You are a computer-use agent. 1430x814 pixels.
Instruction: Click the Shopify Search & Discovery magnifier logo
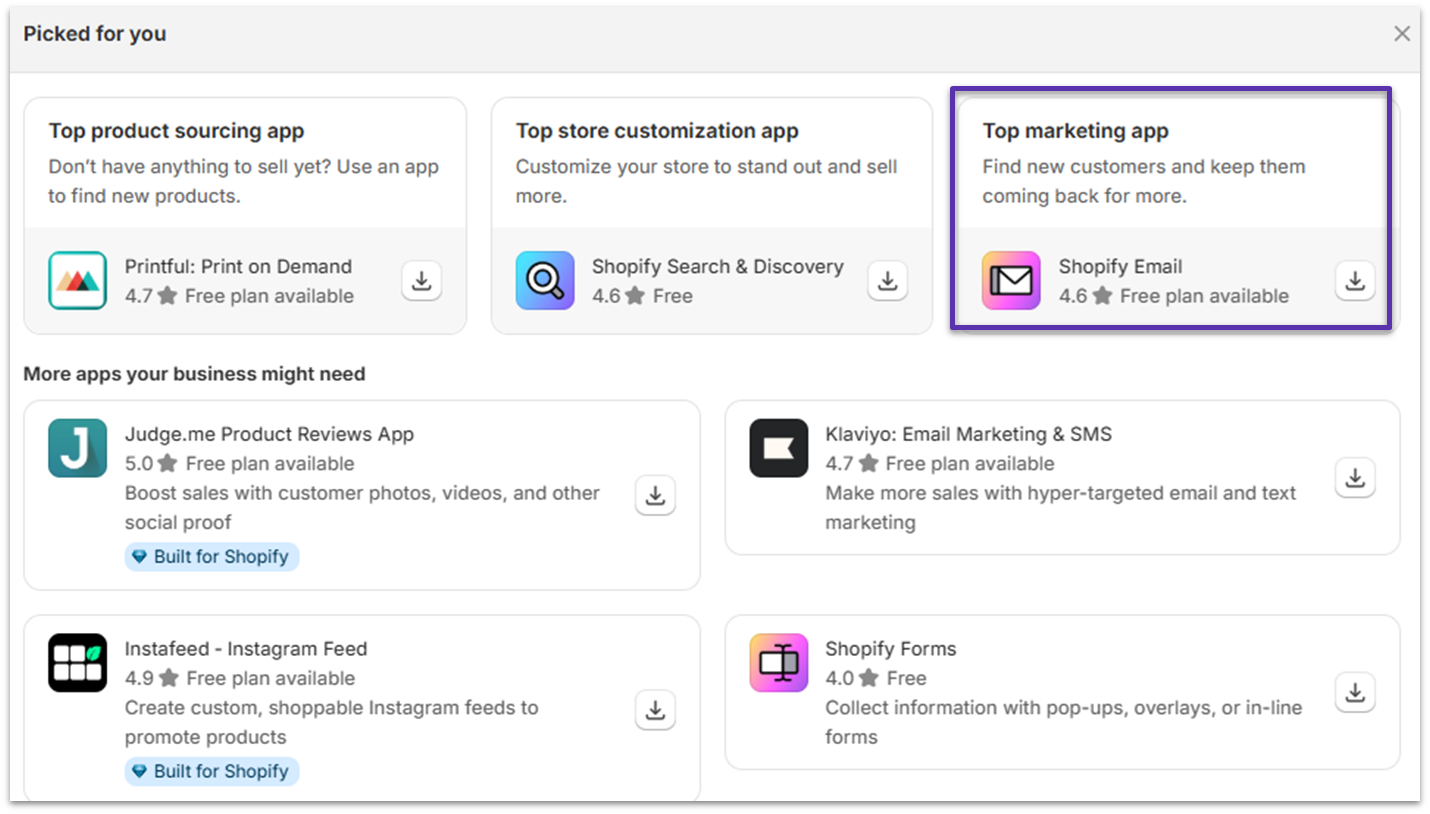[545, 280]
